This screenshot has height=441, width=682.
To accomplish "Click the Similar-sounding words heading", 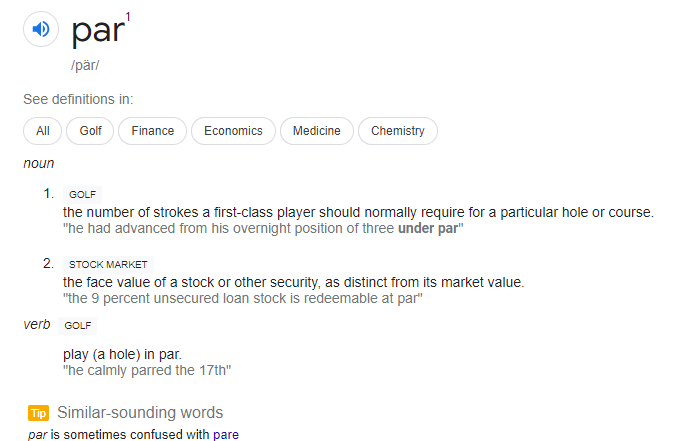I will pyautogui.click(x=140, y=413).
